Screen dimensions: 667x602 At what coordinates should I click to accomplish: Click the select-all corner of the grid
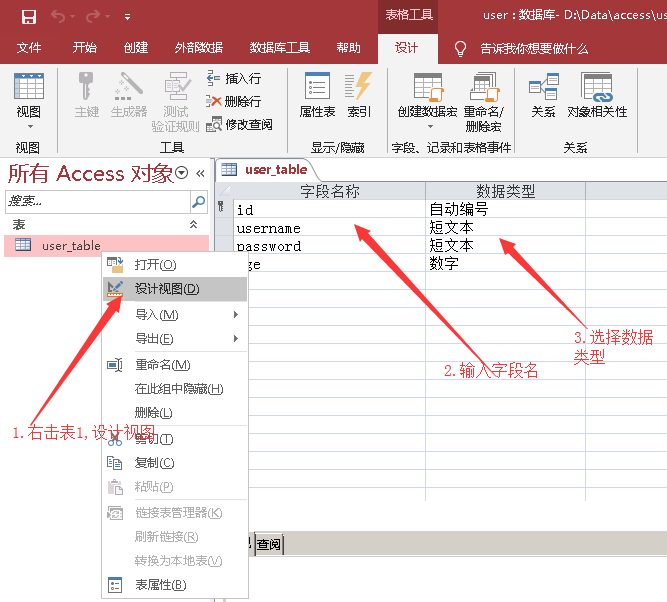(x=224, y=191)
